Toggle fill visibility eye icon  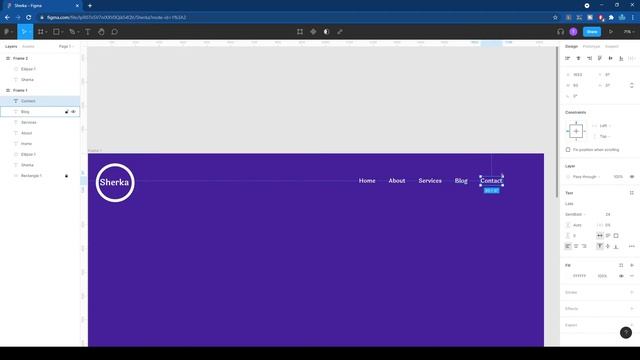pyautogui.click(x=621, y=276)
